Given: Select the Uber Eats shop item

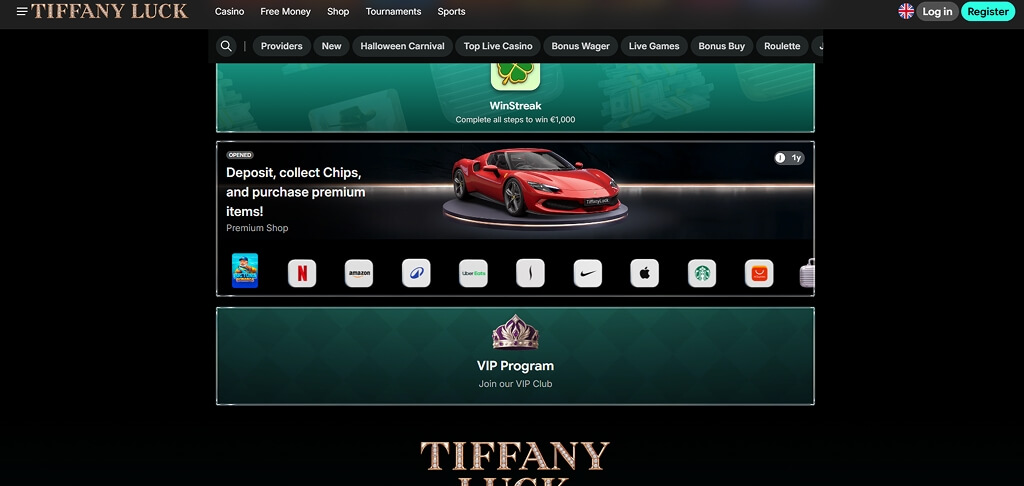Looking at the screenshot, I should point(473,273).
